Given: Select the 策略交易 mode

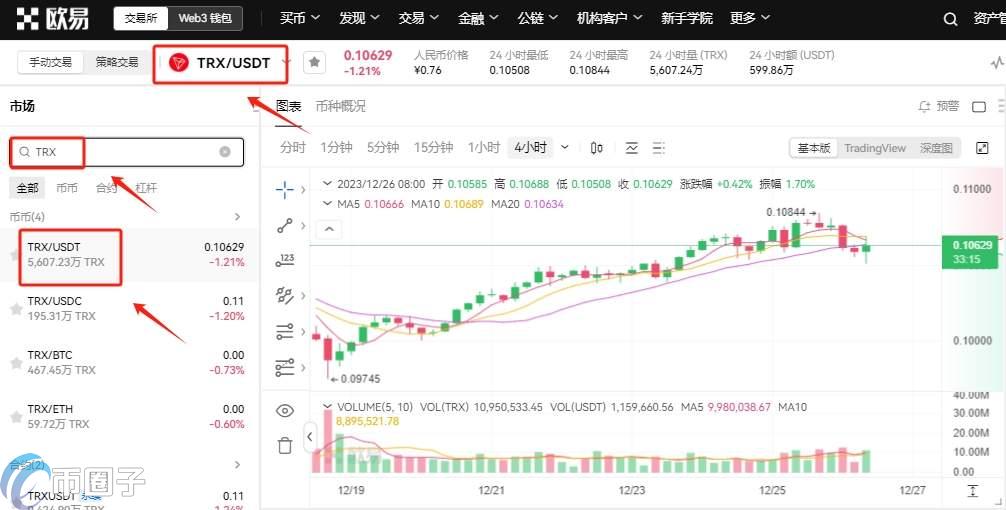Looking at the screenshot, I should coord(117,62).
